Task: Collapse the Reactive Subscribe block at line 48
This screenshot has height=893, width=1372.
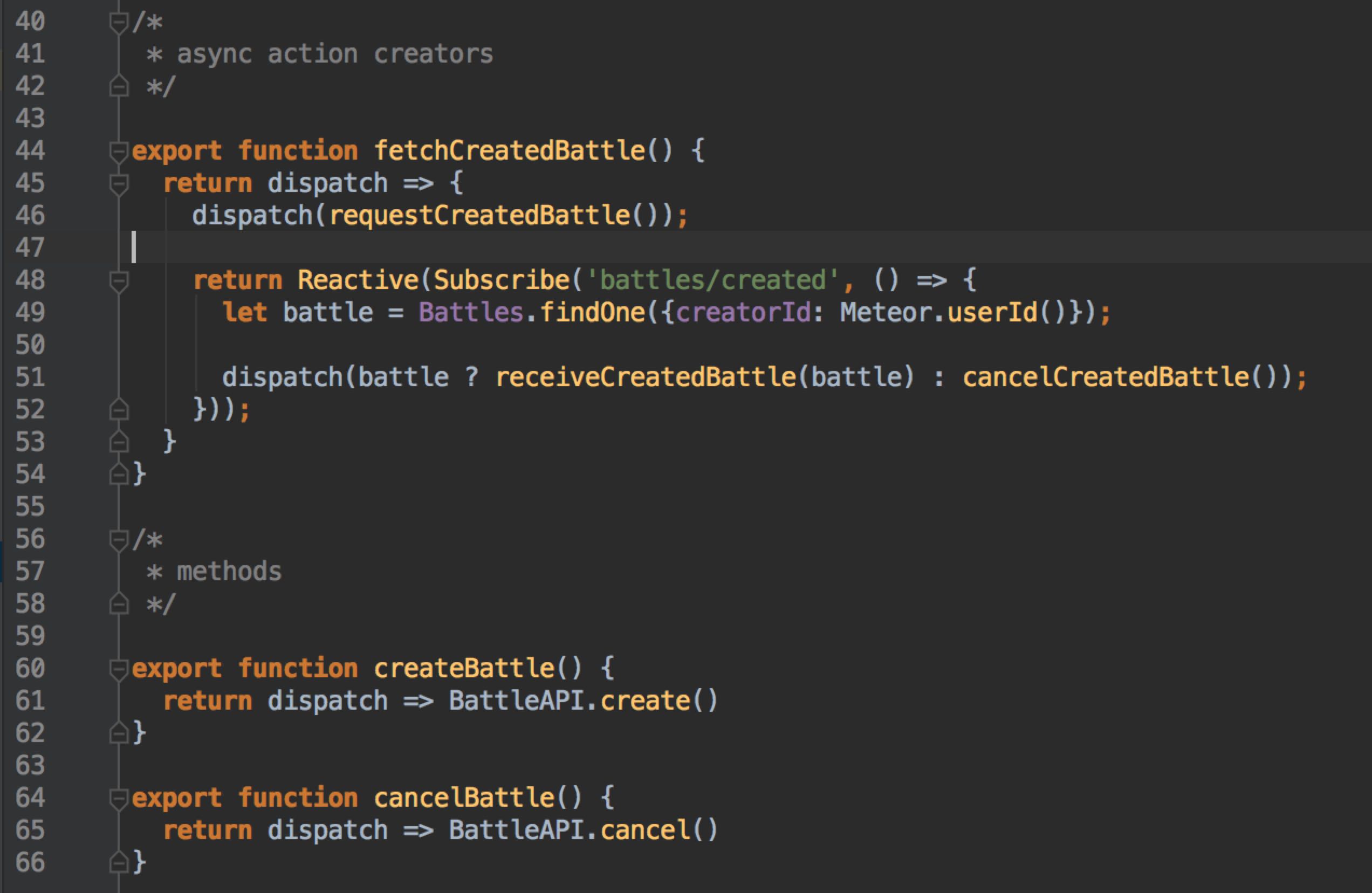Action: [x=119, y=281]
